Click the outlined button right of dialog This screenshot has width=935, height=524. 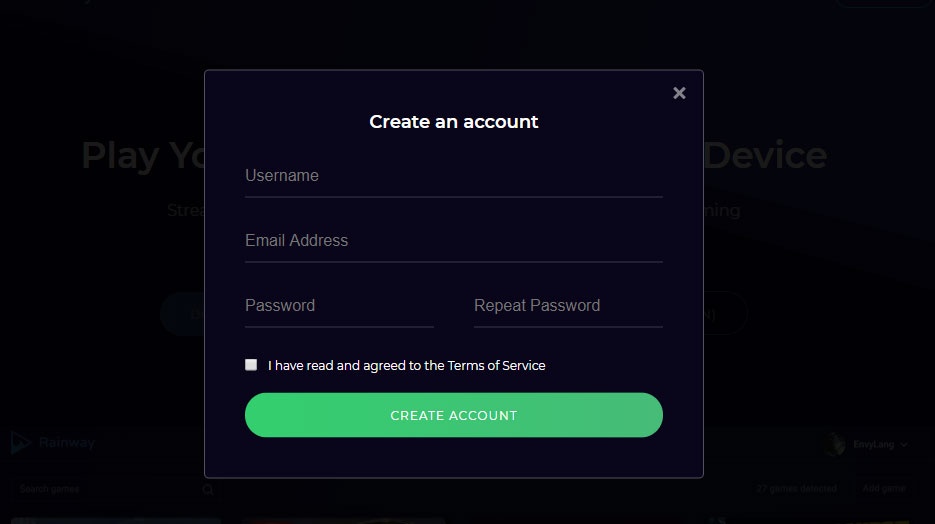point(724,314)
